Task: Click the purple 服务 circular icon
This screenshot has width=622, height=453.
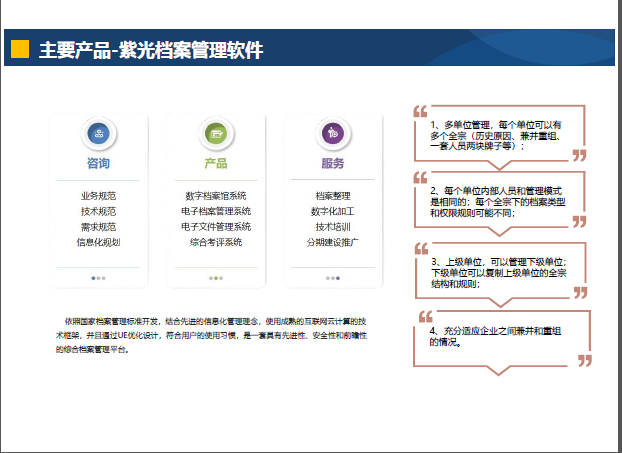Action: click(x=333, y=133)
